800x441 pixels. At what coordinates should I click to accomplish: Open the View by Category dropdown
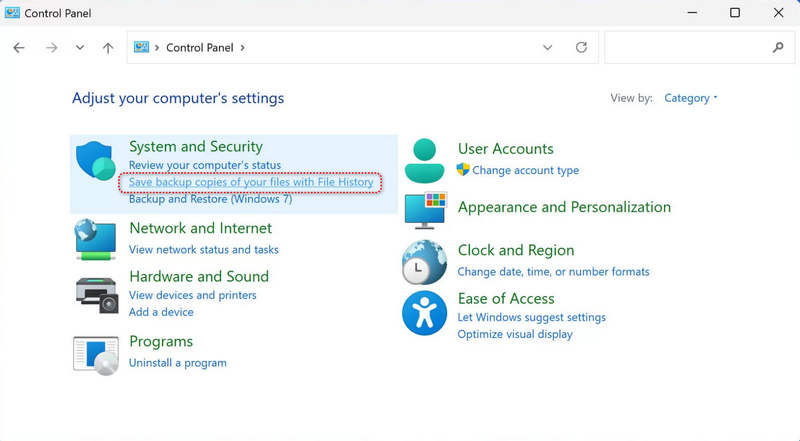(x=691, y=98)
